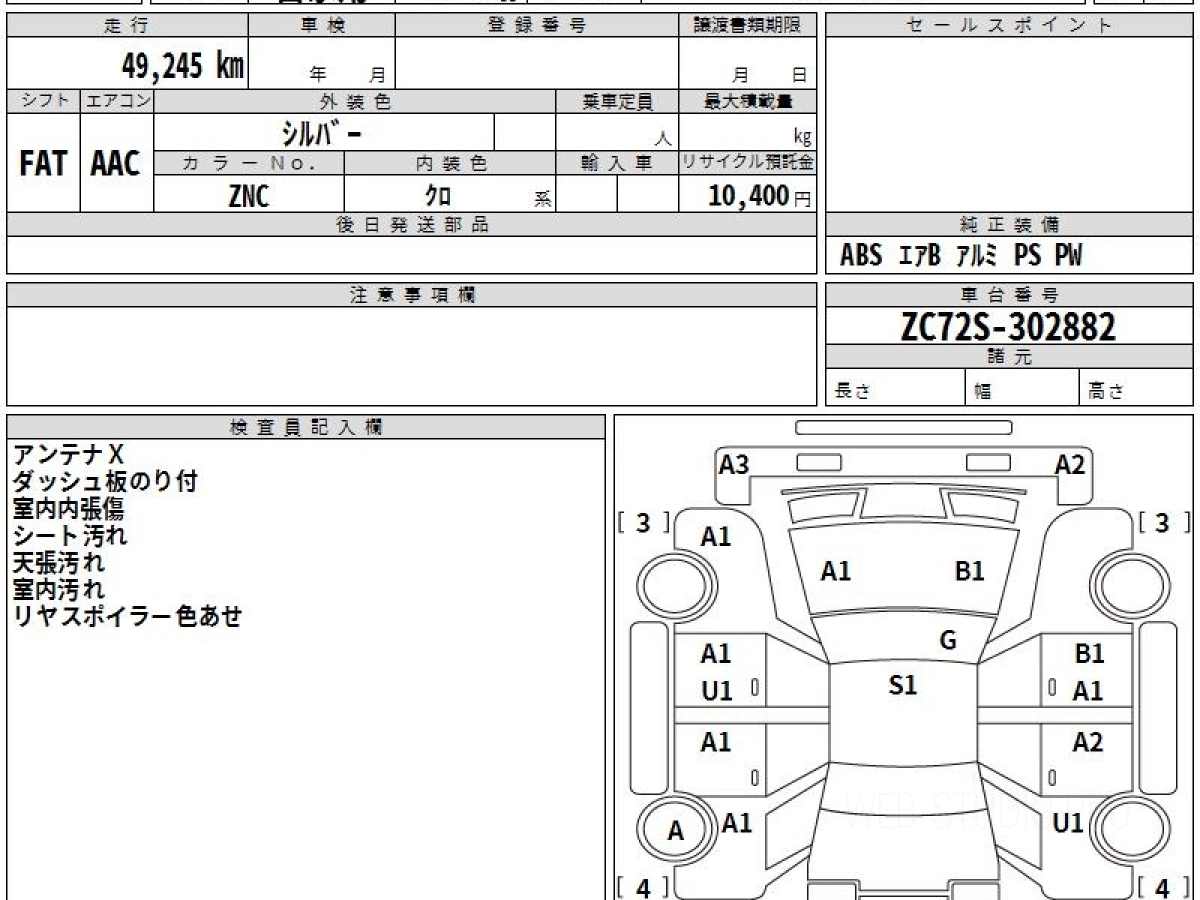
Task: Select the note シート汚れ
Action: 70,536
